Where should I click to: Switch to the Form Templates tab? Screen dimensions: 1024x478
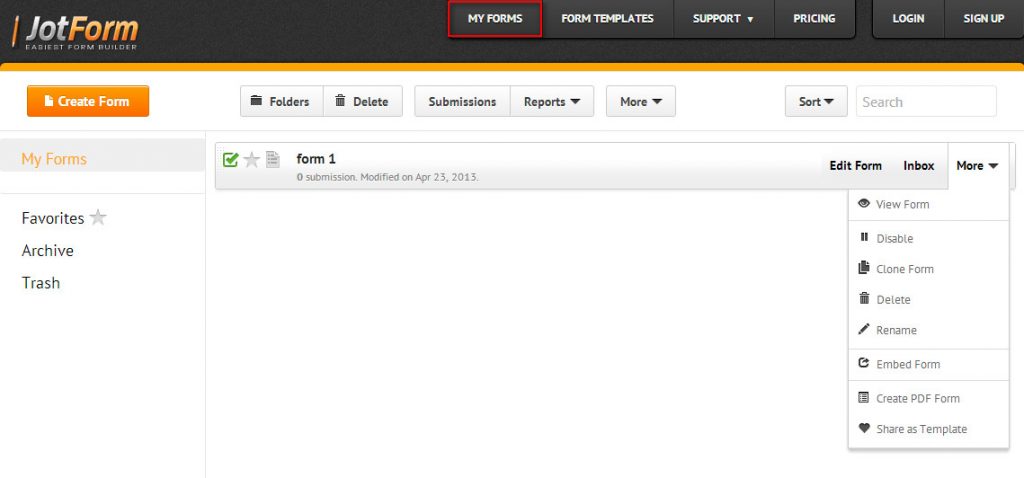(x=607, y=18)
